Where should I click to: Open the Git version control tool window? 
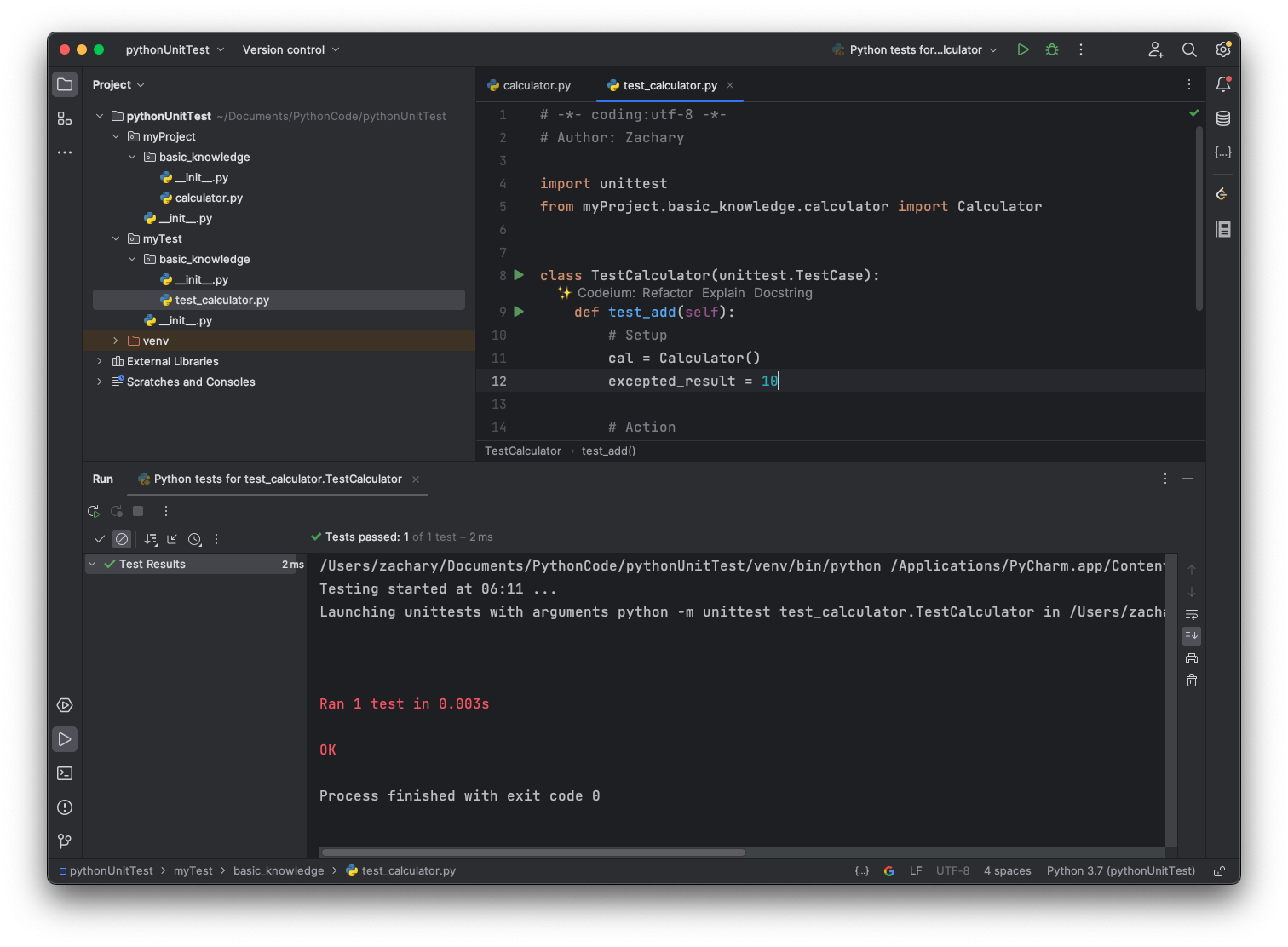point(65,841)
